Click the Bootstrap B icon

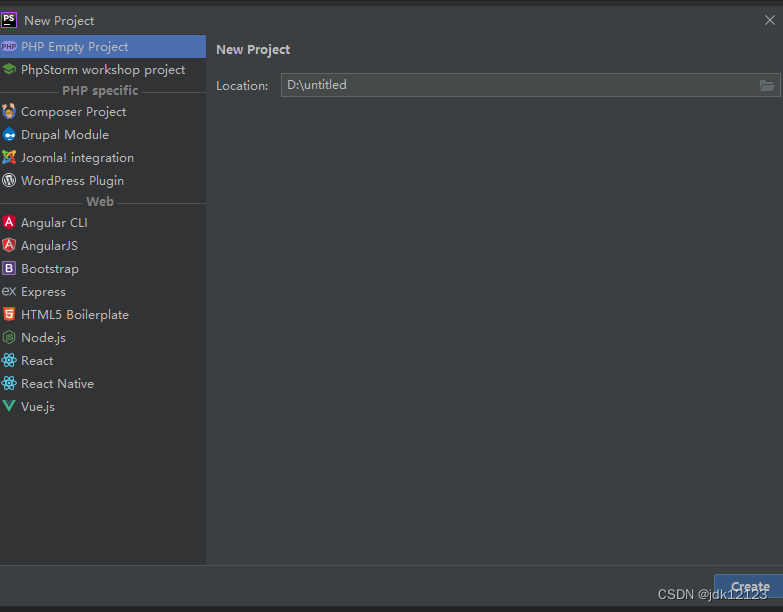(x=9, y=268)
